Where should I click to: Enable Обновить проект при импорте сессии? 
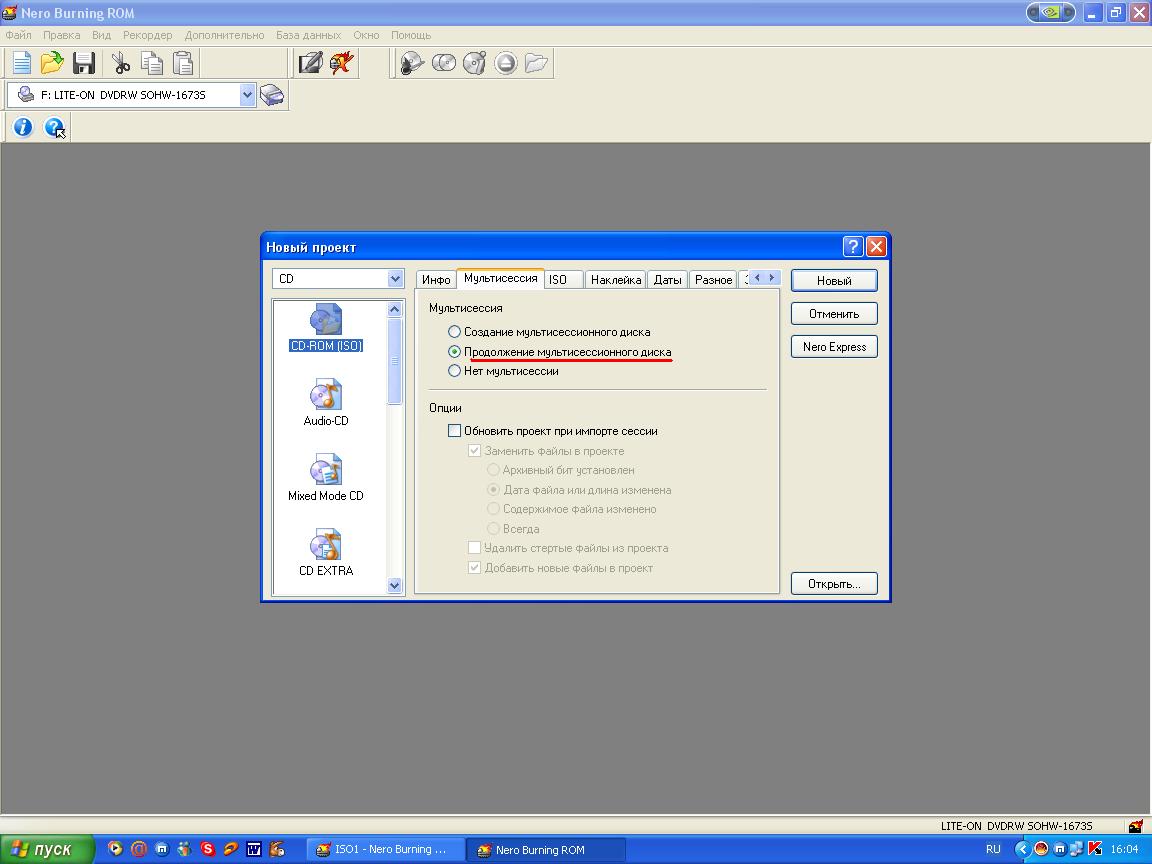pyautogui.click(x=455, y=431)
